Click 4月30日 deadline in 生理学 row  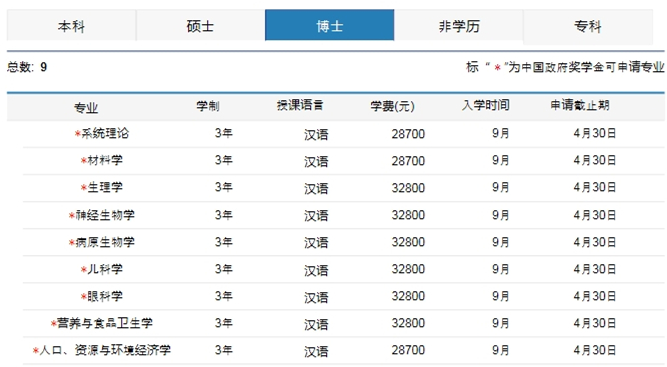click(x=595, y=187)
